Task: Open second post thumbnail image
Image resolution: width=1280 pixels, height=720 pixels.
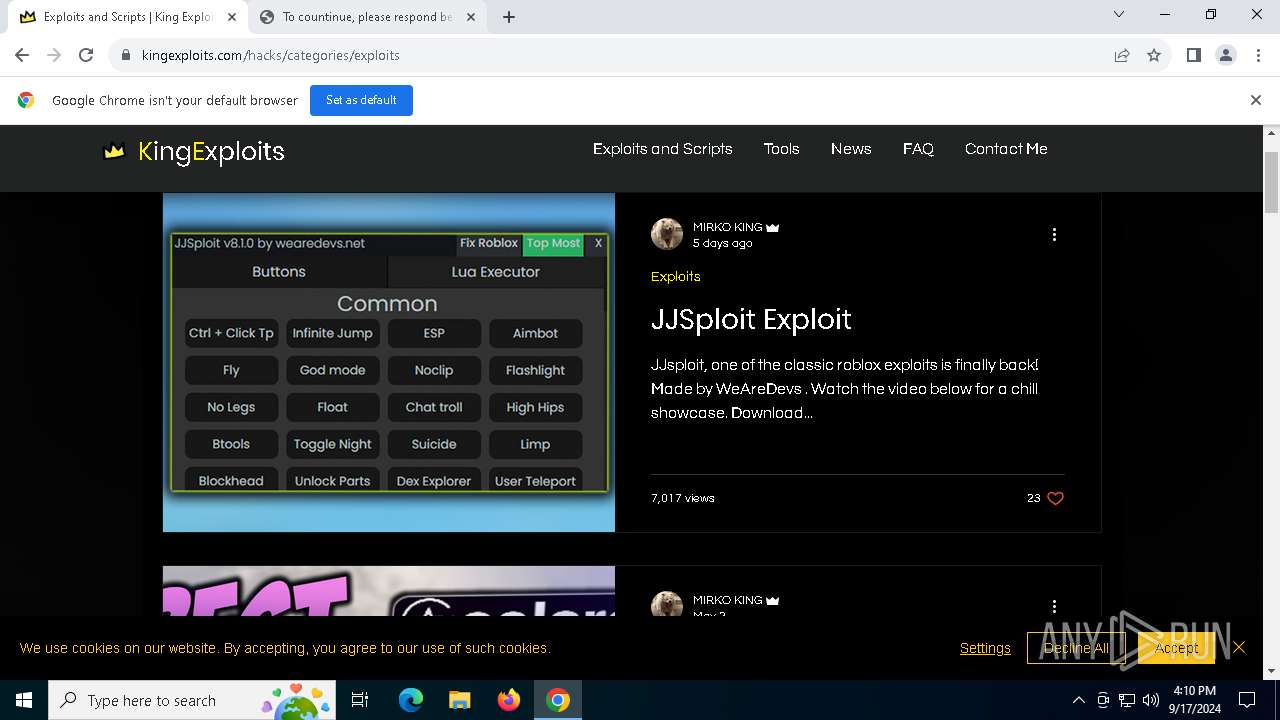Action: [389, 591]
